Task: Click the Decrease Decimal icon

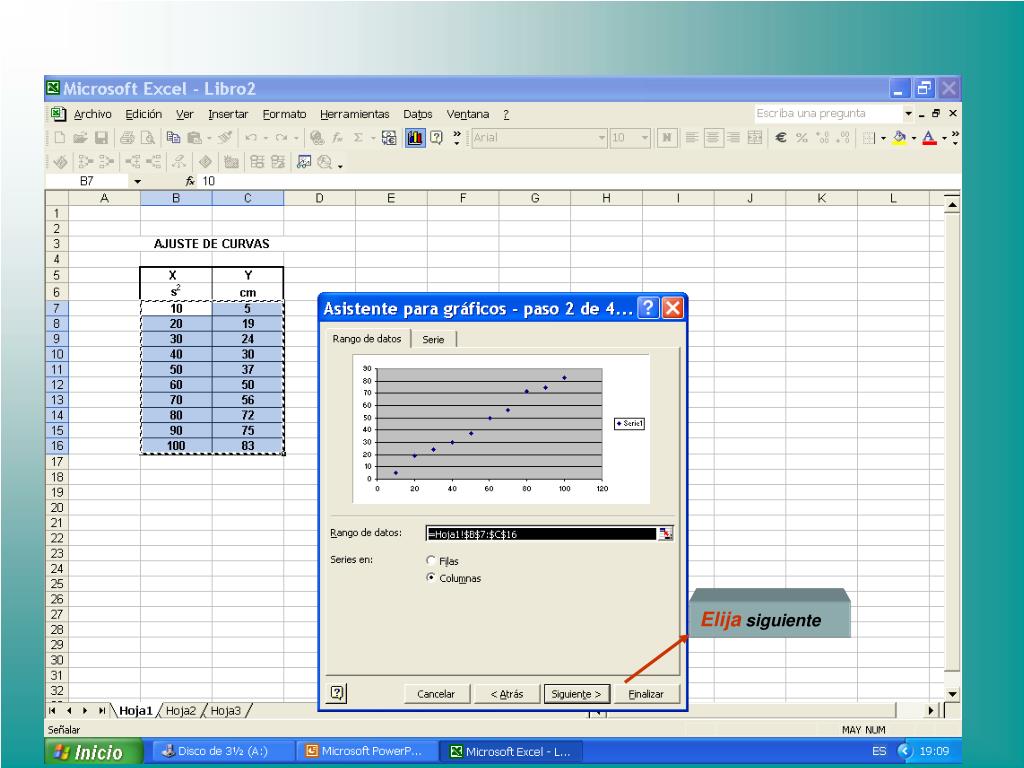Action: [x=843, y=137]
